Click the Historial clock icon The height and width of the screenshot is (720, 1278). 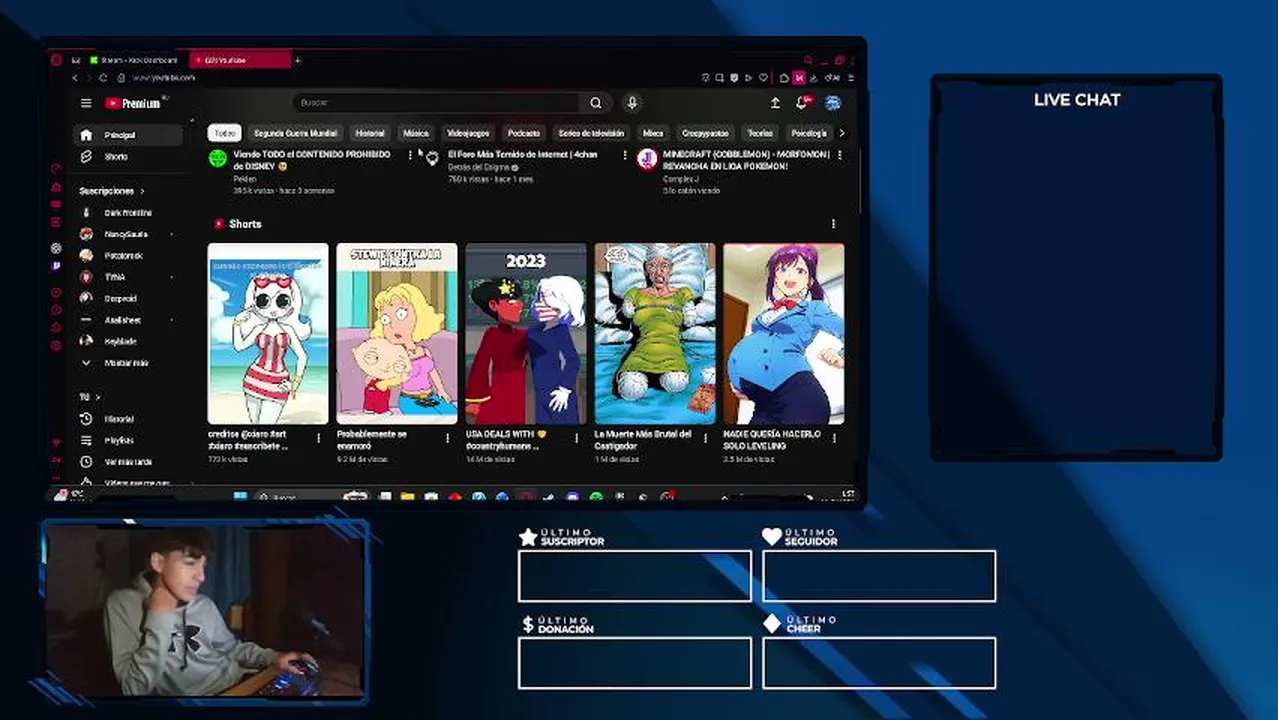coord(86,419)
